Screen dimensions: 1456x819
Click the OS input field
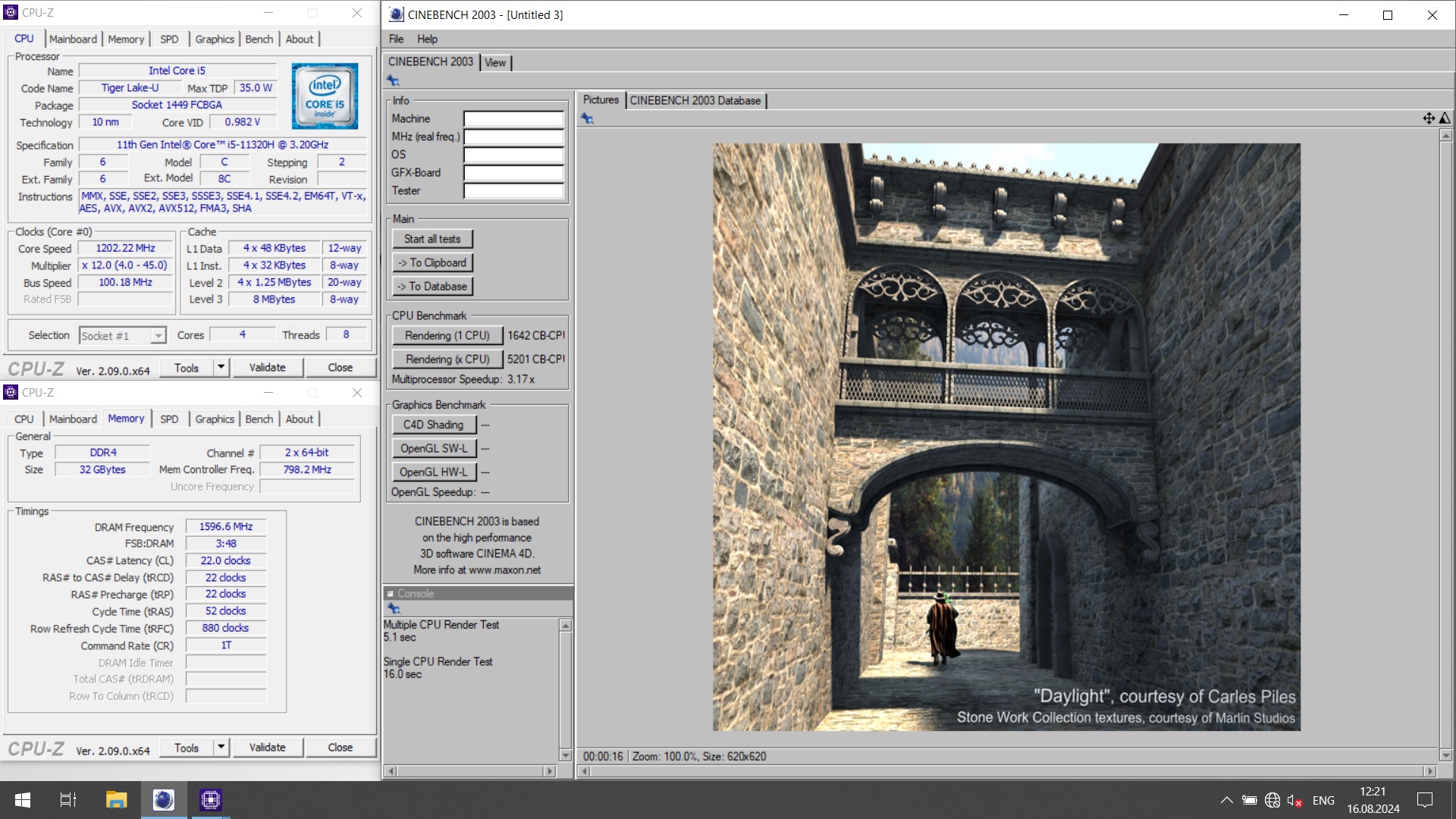tap(513, 155)
